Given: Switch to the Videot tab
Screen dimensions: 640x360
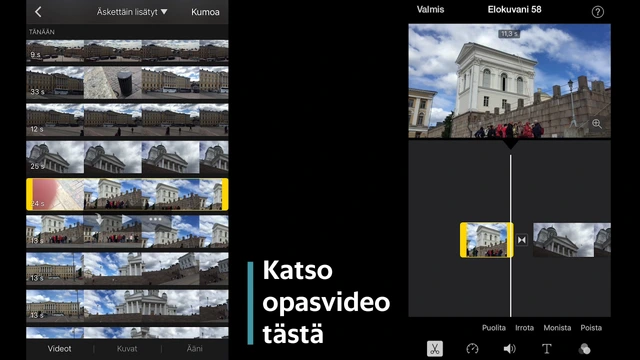Looking at the screenshot, I should (59, 349).
